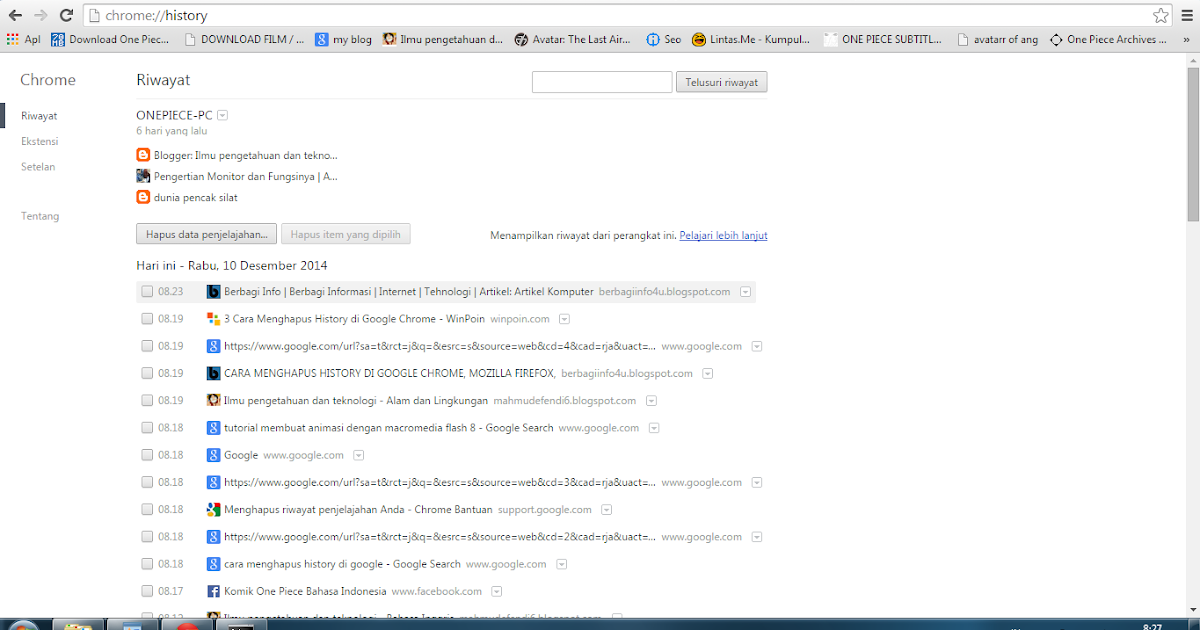
Task: Click the forward navigation arrow
Action: pyautogui.click(x=40, y=16)
